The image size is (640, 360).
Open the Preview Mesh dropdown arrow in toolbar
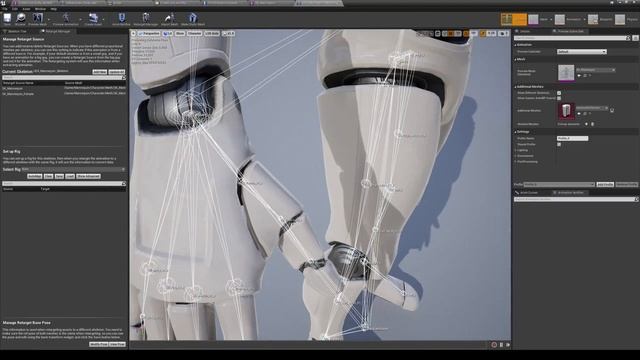click(x=49, y=19)
